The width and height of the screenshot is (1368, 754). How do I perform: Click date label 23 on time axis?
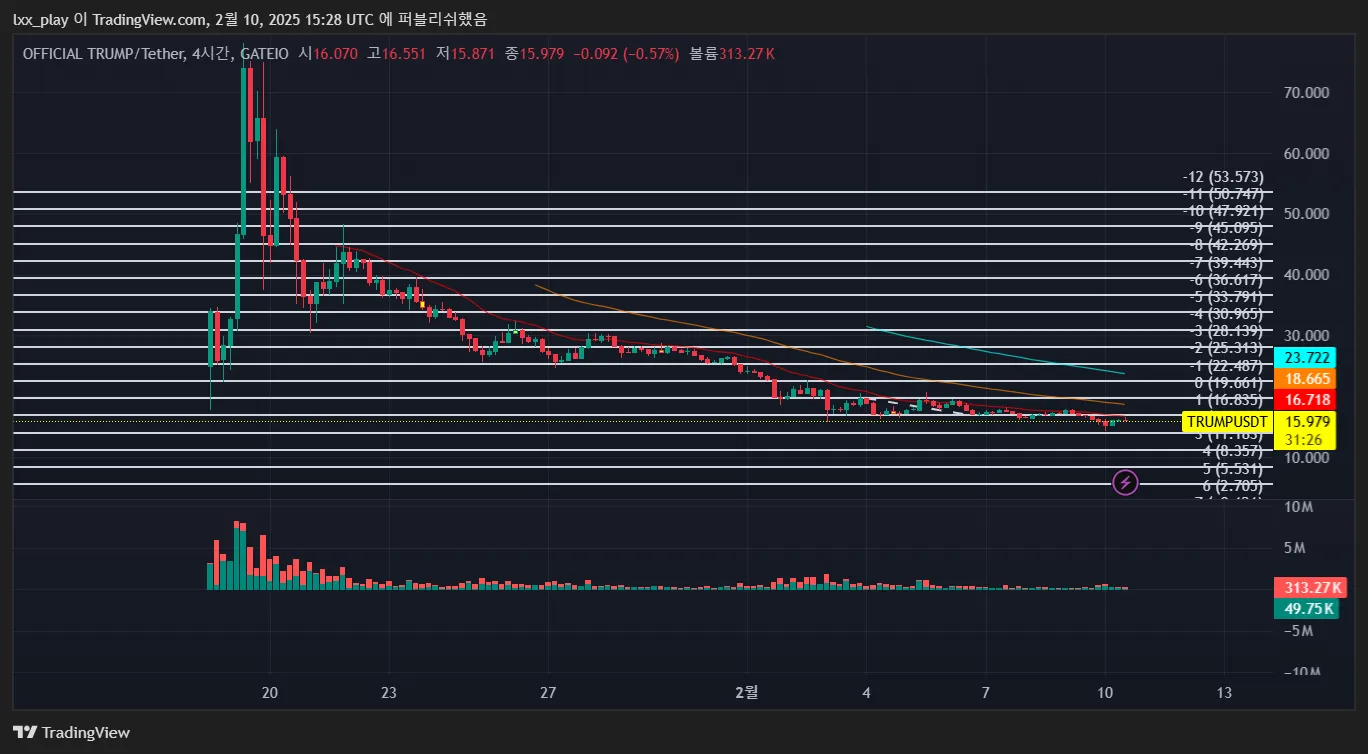click(x=389, y=692)
